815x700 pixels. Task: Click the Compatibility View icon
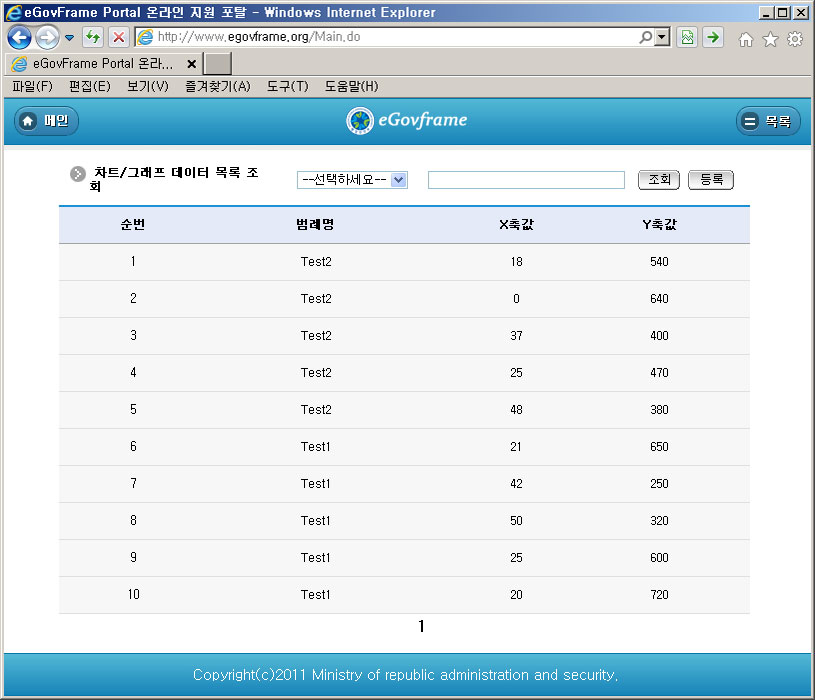687,38
